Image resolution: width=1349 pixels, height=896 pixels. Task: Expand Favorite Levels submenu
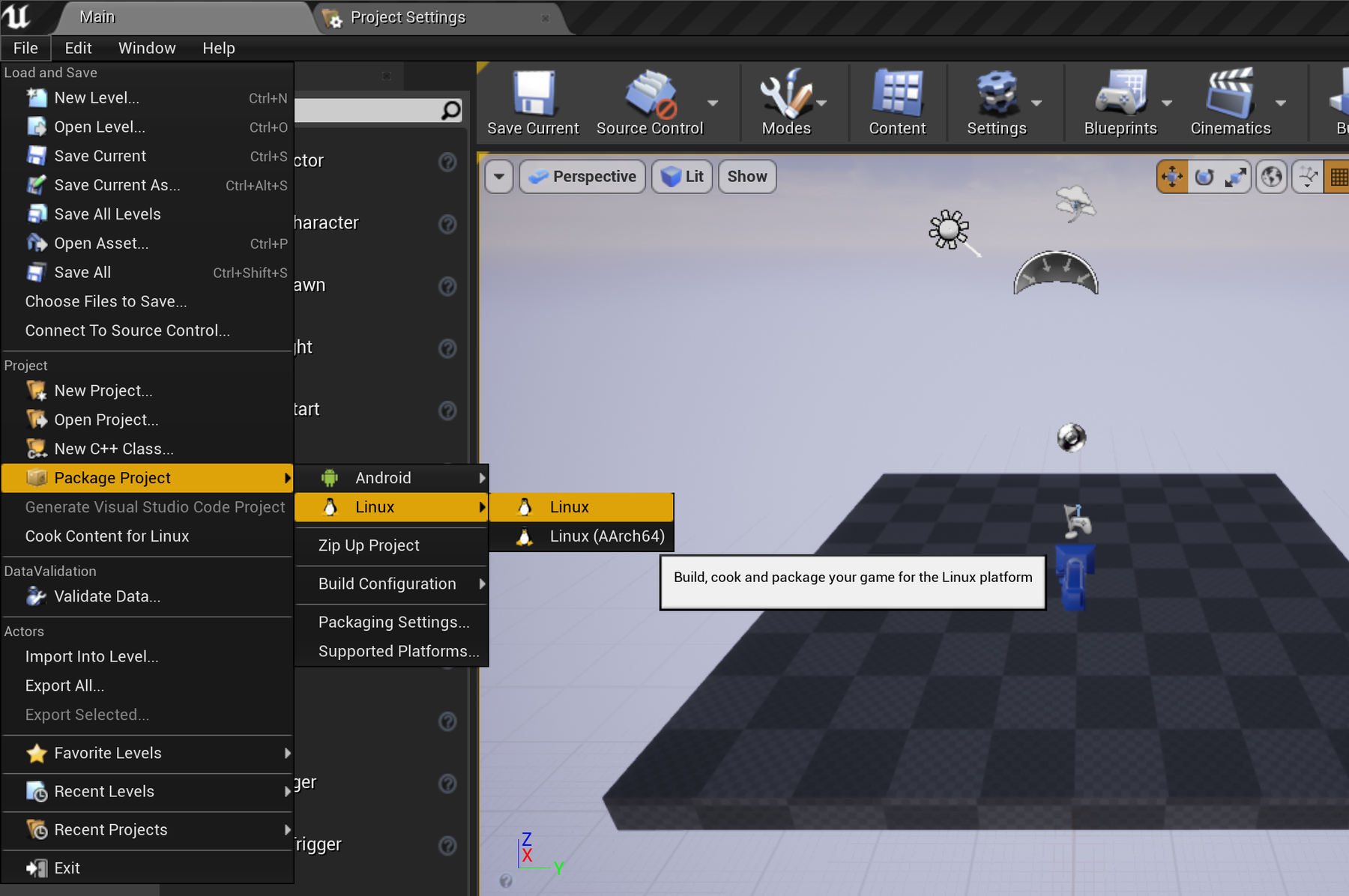pos(147,753)
